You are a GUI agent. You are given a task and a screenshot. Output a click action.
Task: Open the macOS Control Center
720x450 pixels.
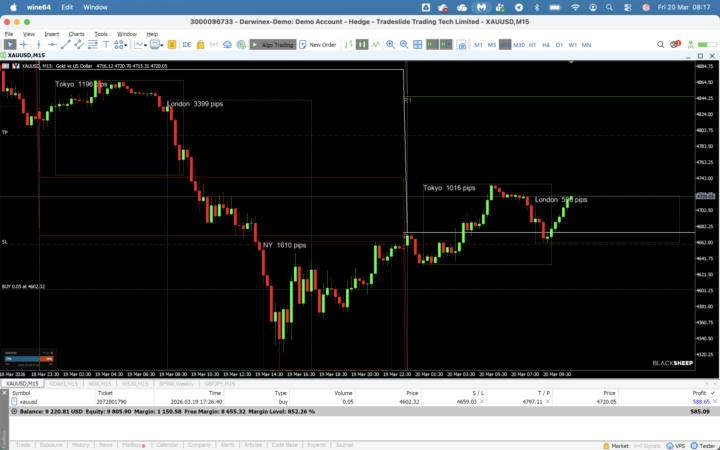[x=628, y=7]
